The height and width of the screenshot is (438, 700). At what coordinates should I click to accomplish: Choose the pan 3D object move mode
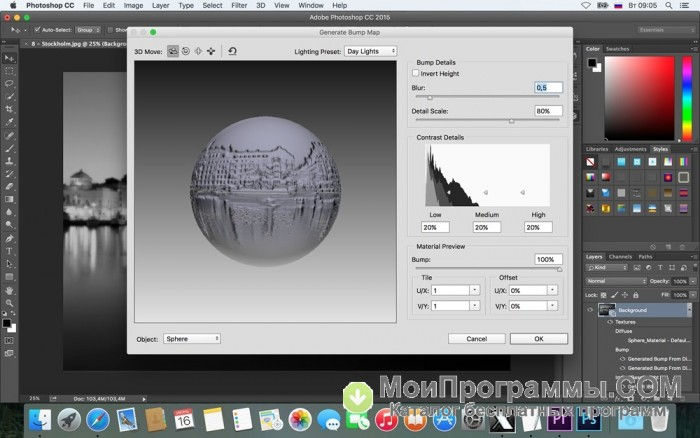coord(198,51)
